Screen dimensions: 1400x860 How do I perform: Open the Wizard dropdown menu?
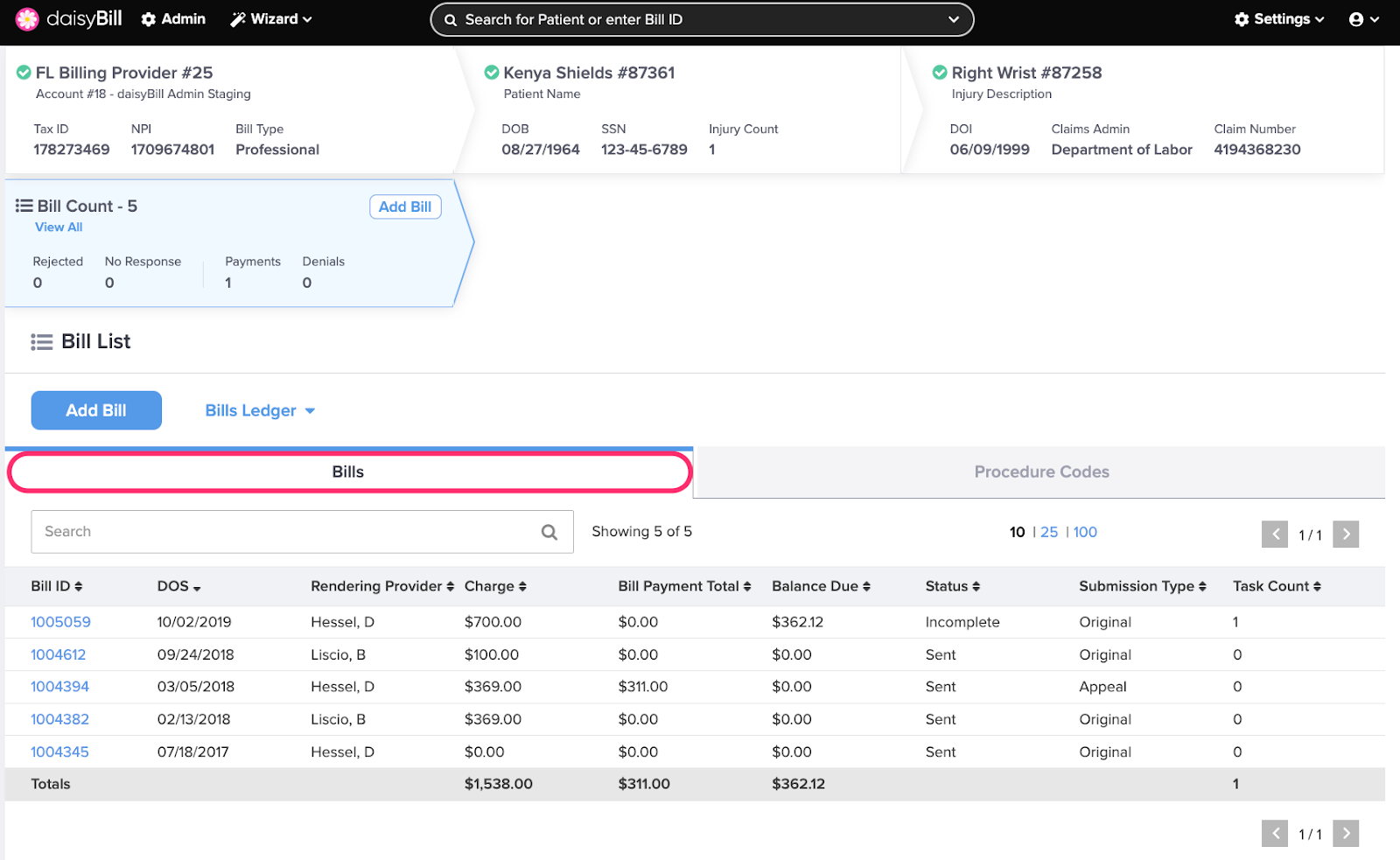pos(271,19)
